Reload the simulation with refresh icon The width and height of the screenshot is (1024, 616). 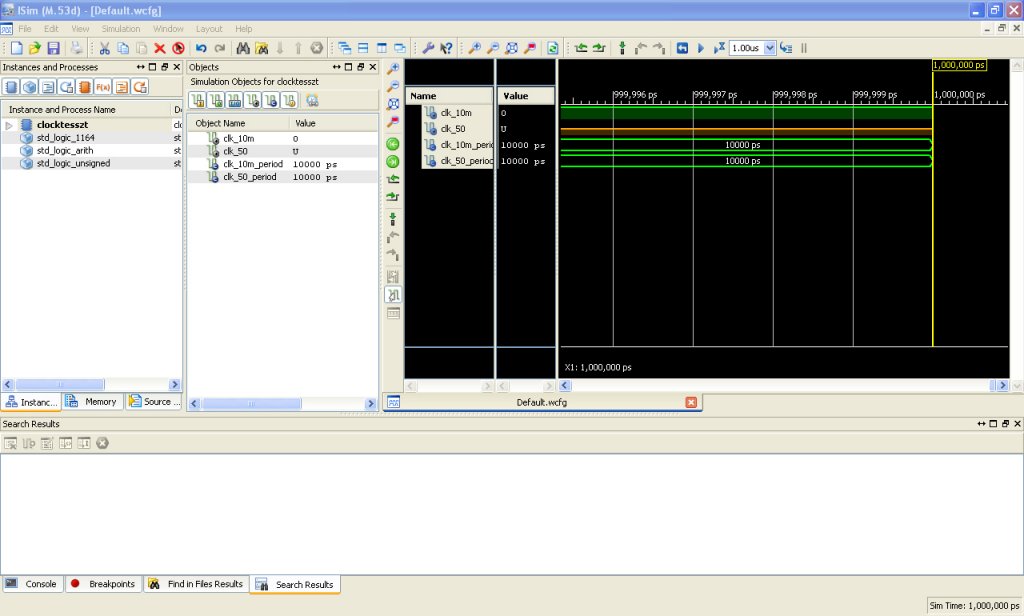pyautogui.click(x=552, y=48)
